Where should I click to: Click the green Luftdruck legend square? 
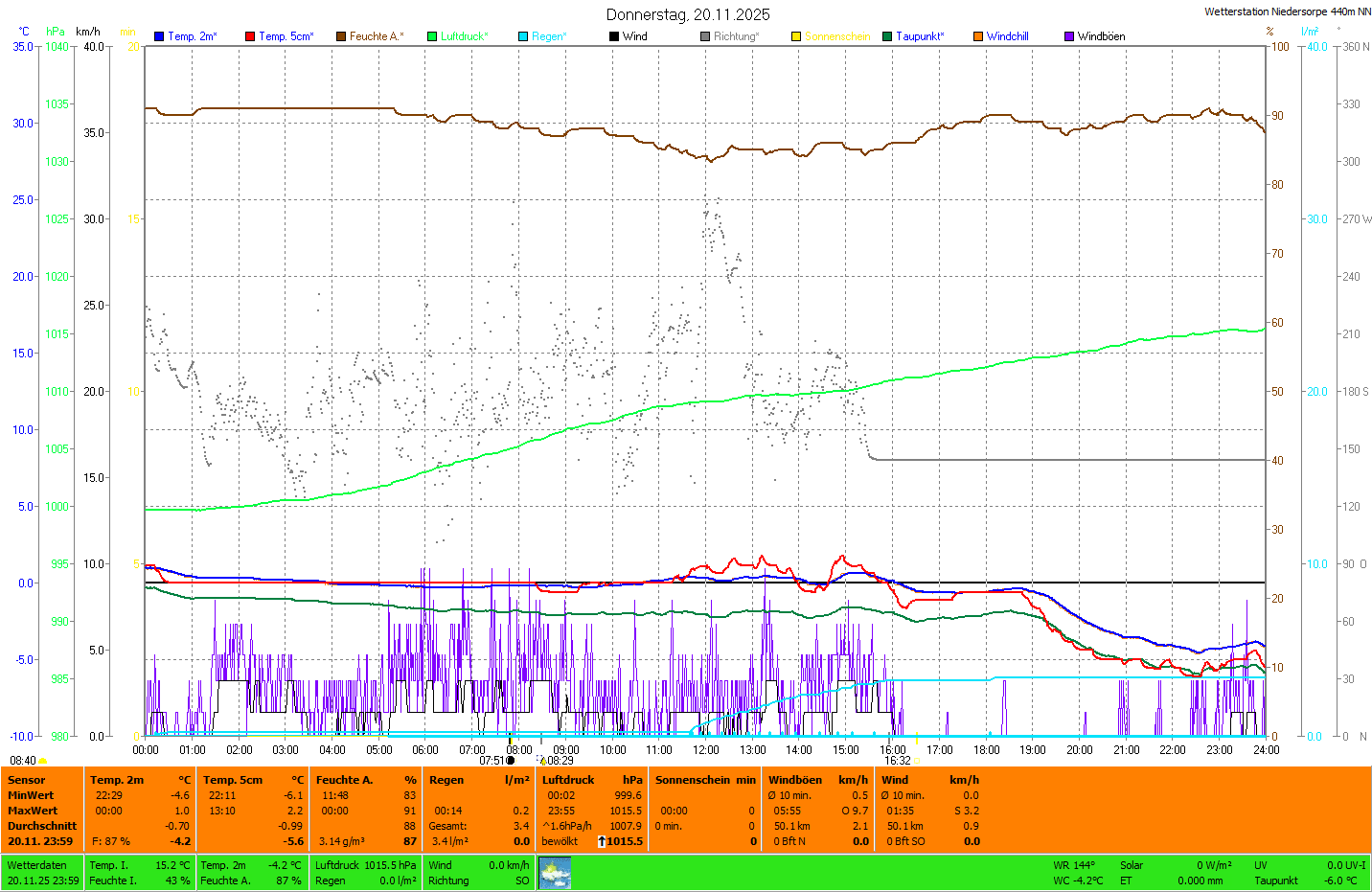[x=432, y=36]
